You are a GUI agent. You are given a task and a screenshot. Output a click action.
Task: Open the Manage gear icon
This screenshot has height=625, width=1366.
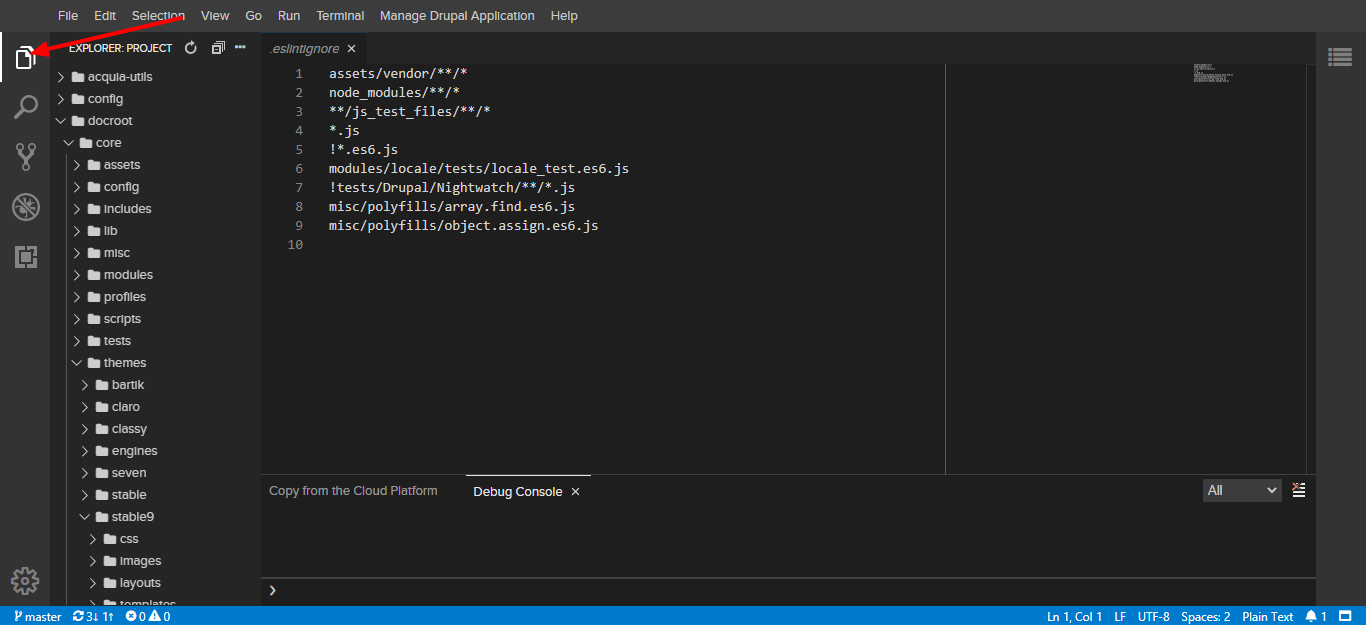25,580
